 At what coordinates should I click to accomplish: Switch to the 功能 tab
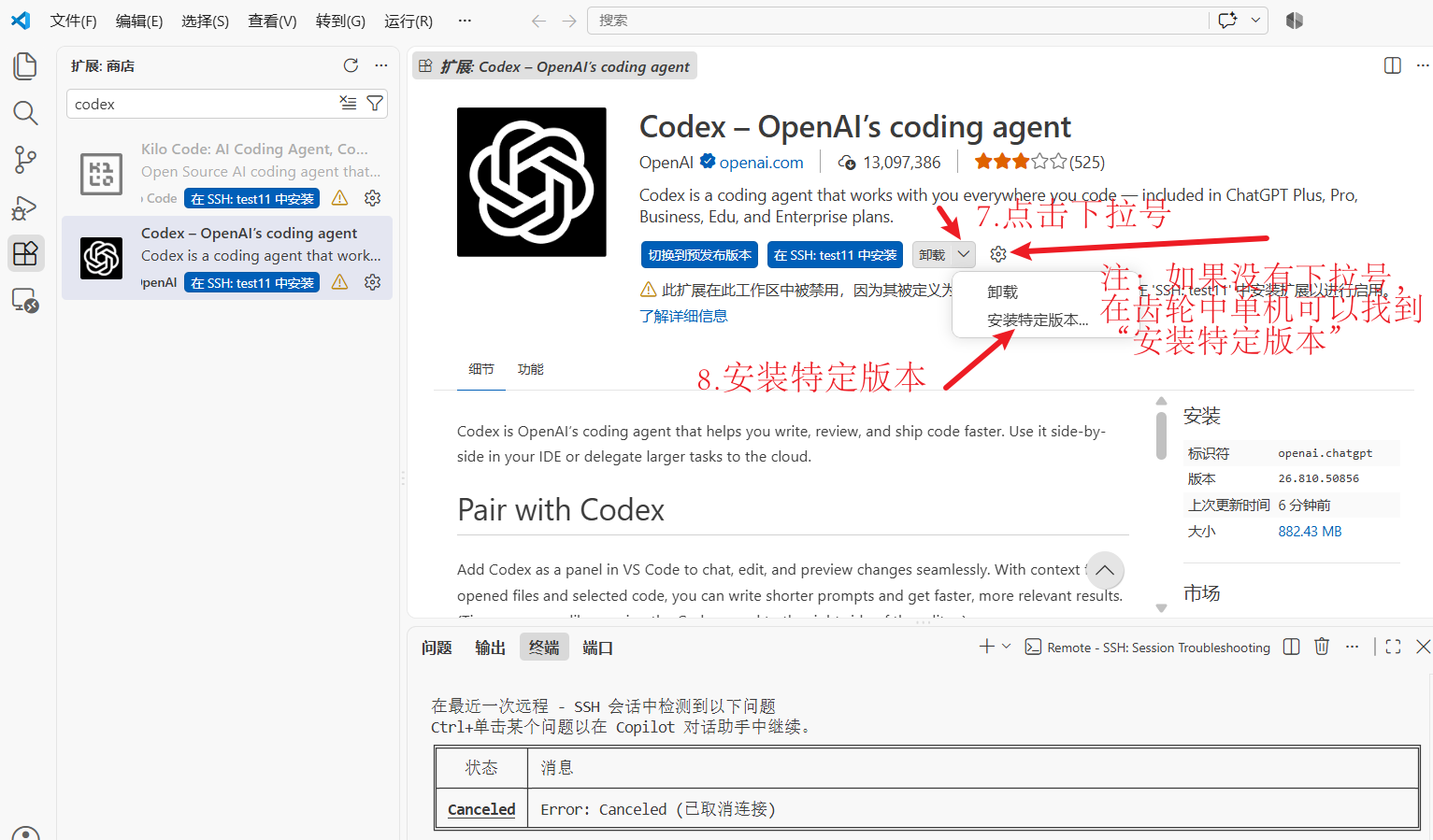pyautogui.click(x=530, y=369)
